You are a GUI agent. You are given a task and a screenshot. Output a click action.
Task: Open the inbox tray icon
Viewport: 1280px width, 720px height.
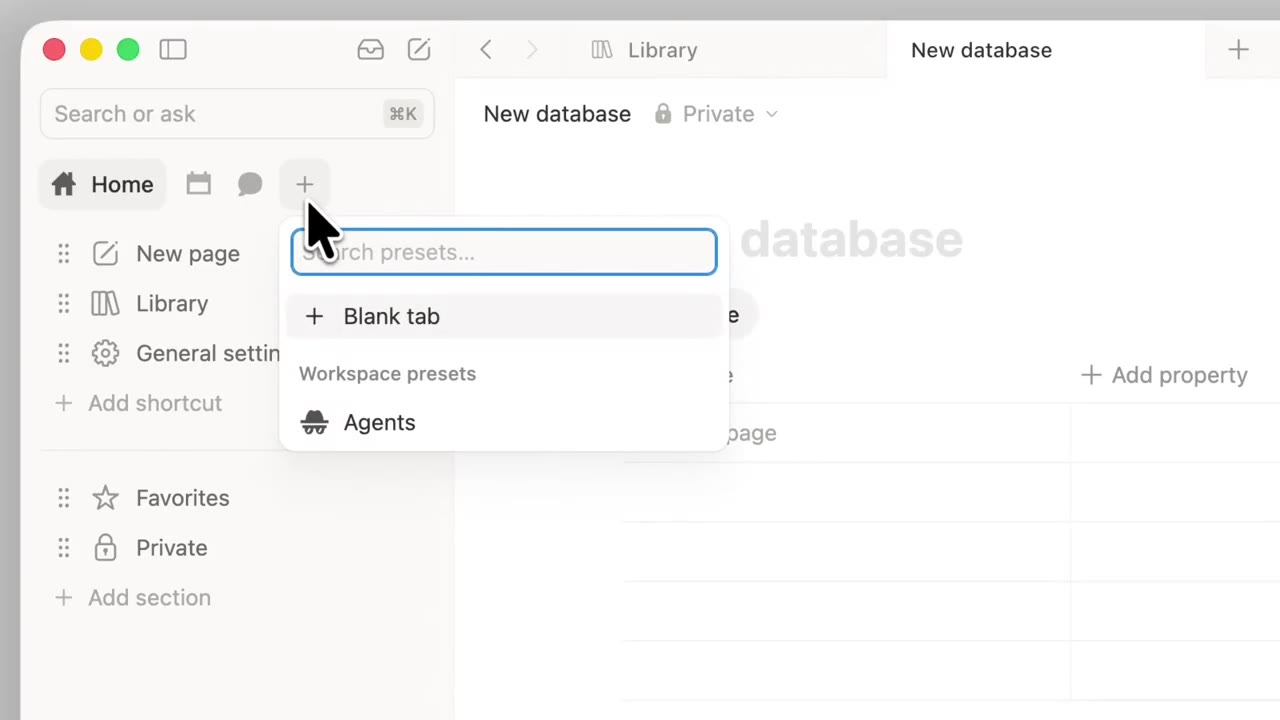(371, 49)
